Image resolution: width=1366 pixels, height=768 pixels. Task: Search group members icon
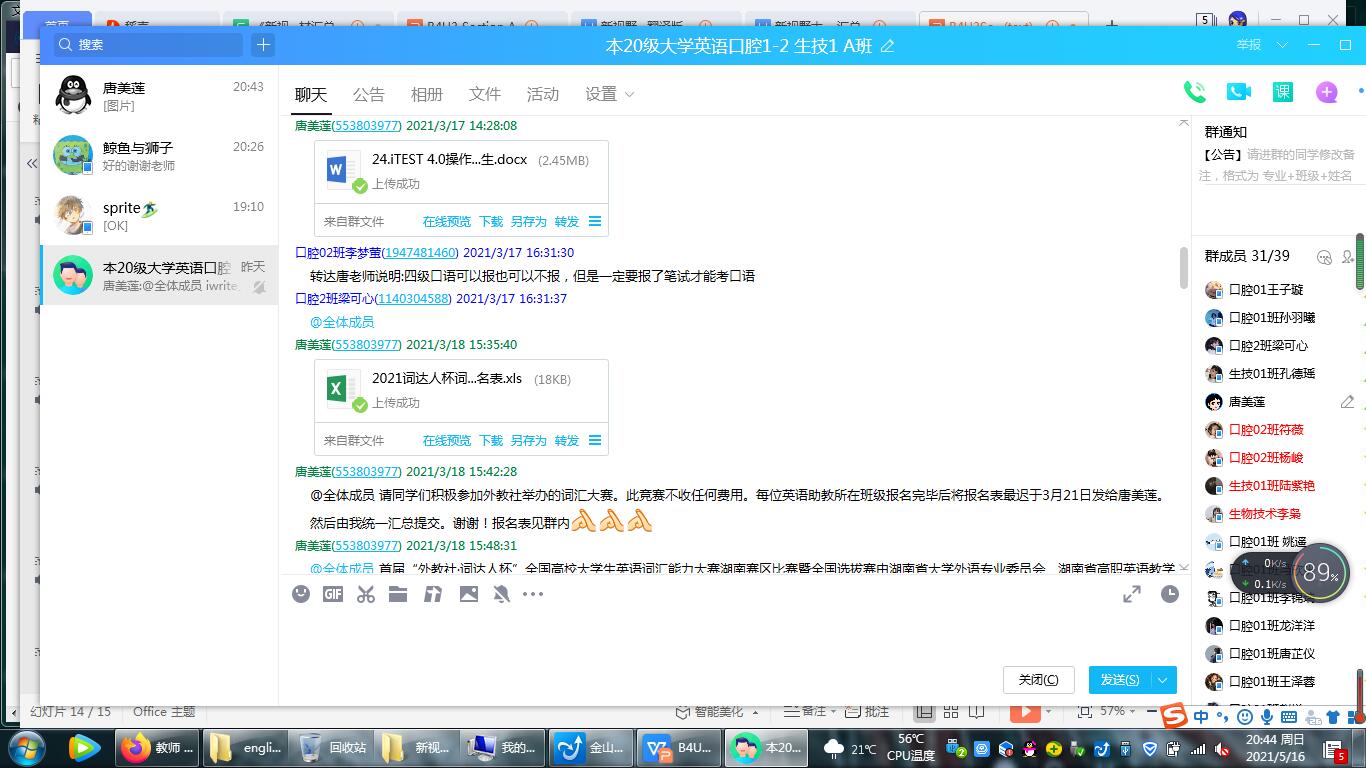click(x=1325, y=257)
